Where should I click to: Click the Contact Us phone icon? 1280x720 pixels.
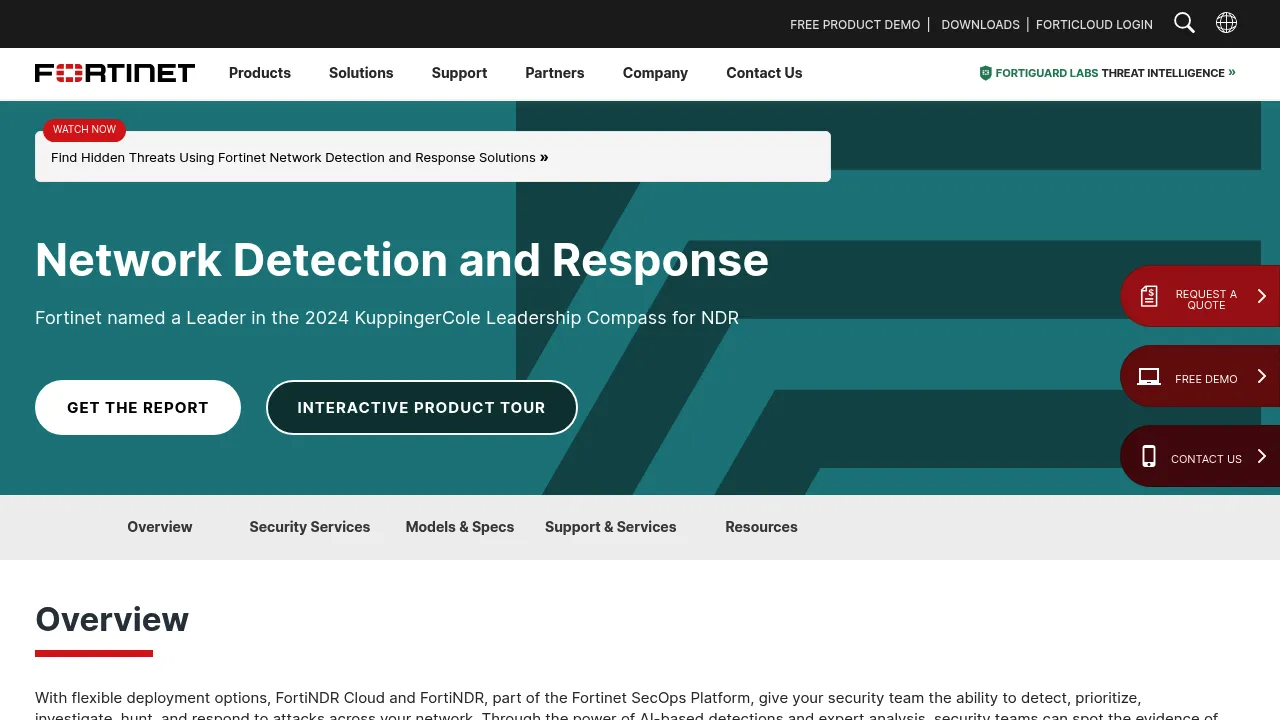[x=1149, y=456]
